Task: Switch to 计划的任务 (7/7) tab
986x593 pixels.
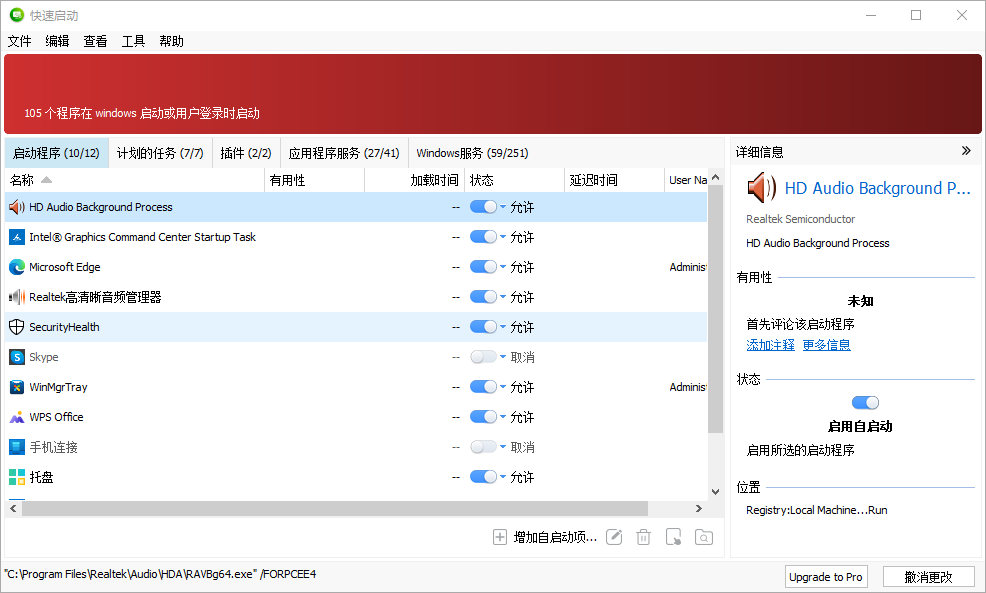Action: tap(160, 153)
